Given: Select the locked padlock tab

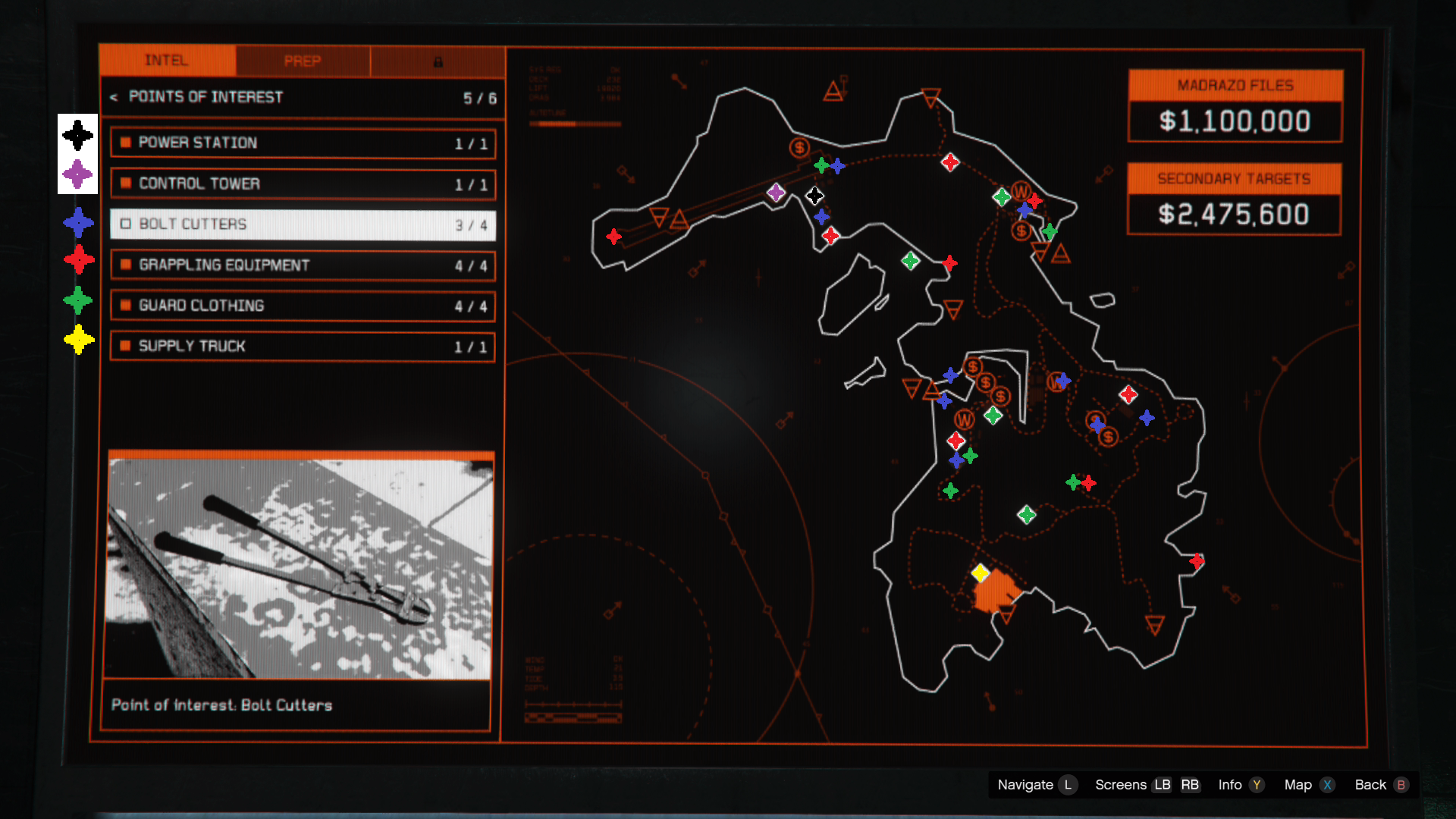Looking at the screenshot, I should (438, 61).
